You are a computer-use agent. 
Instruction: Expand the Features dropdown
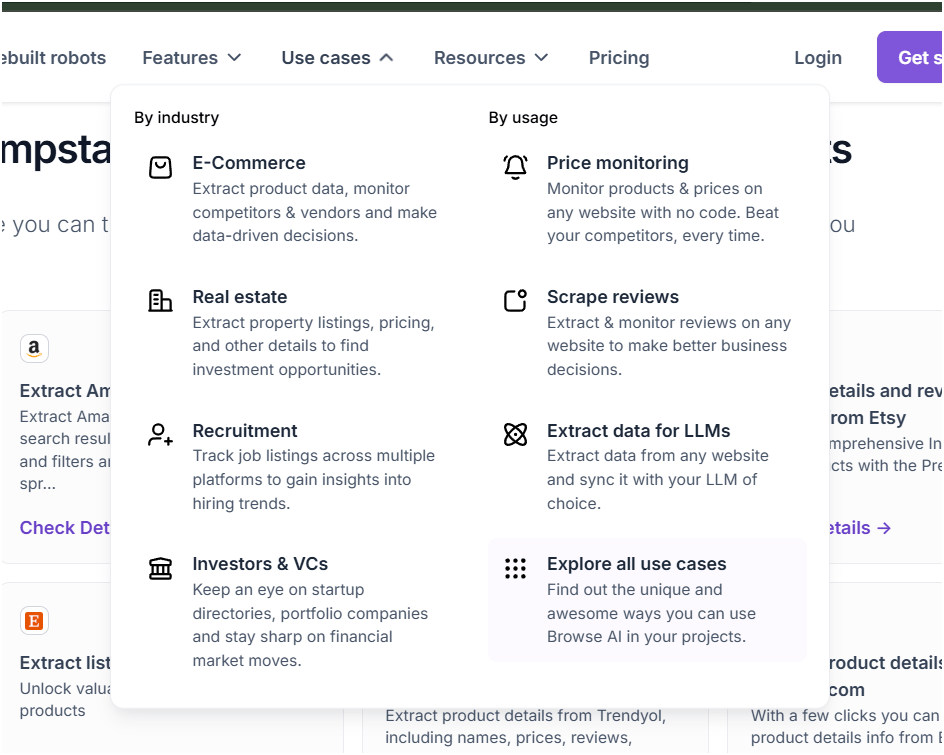click(x=192, y=58)
